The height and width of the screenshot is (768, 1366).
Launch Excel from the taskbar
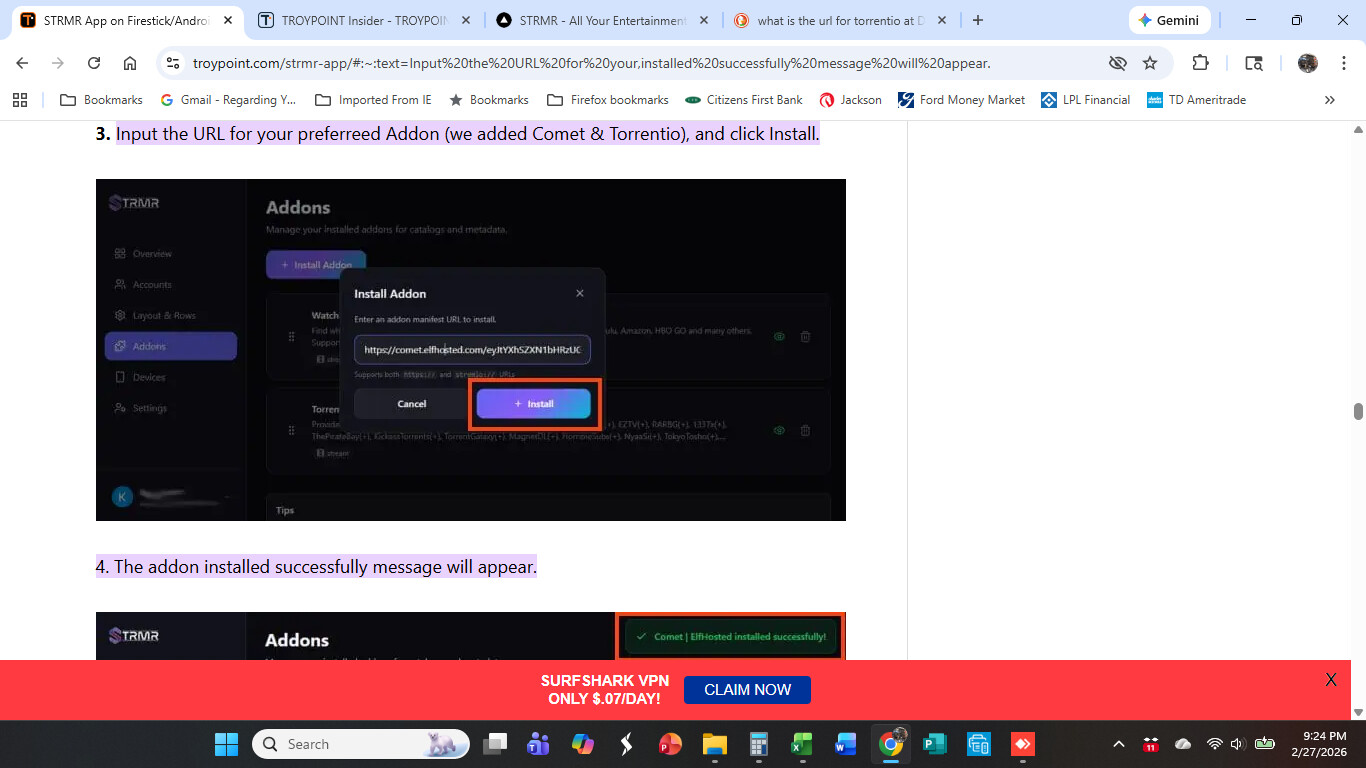[x=801, y=744]
